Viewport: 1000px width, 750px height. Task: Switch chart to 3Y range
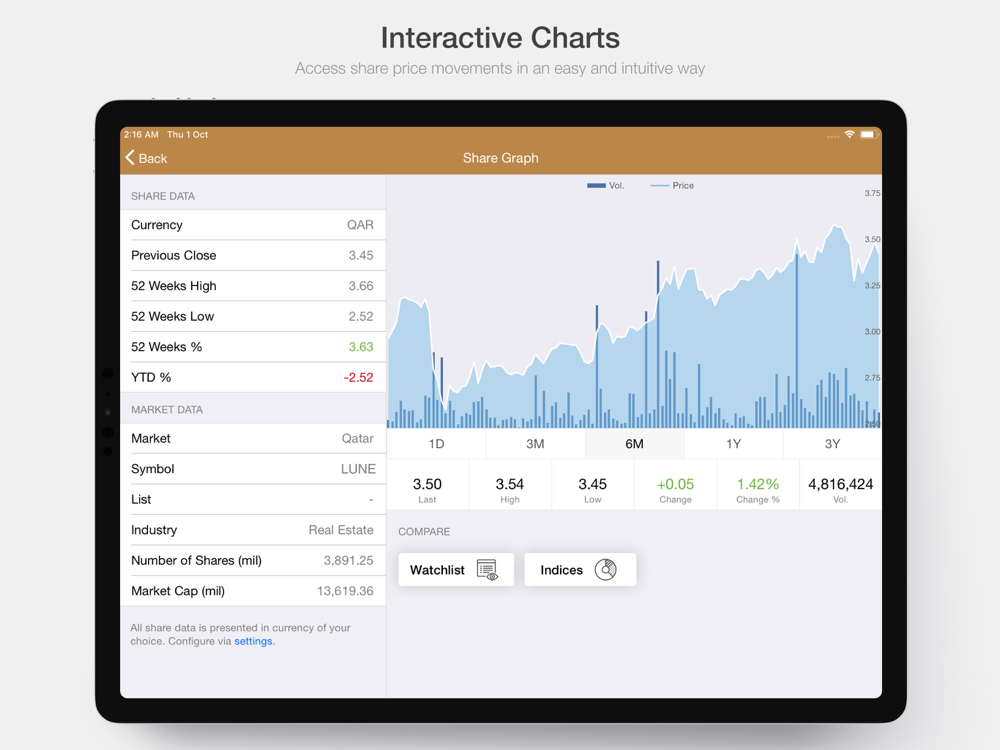tap(832, 444)
